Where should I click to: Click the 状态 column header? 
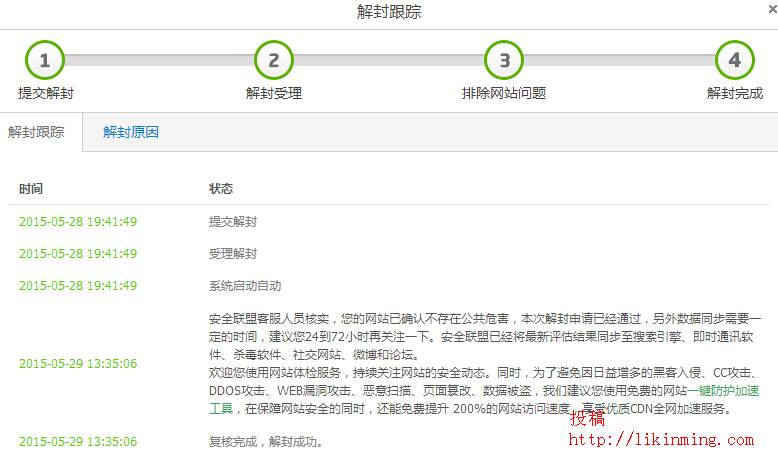point(221,189)
